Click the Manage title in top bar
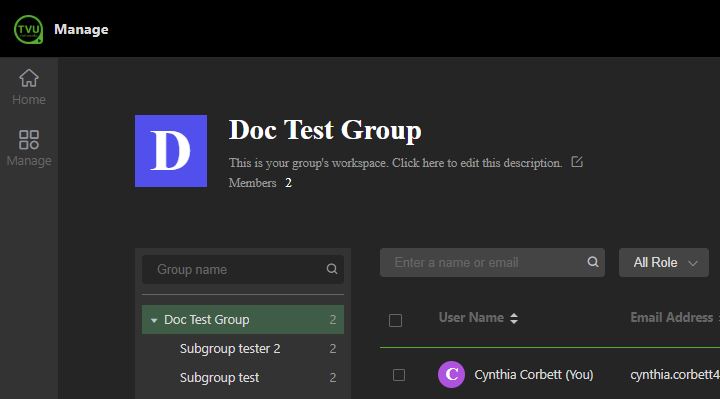This screenshot has width=720, height=399. pyautogui.click(x=81, y=29)
